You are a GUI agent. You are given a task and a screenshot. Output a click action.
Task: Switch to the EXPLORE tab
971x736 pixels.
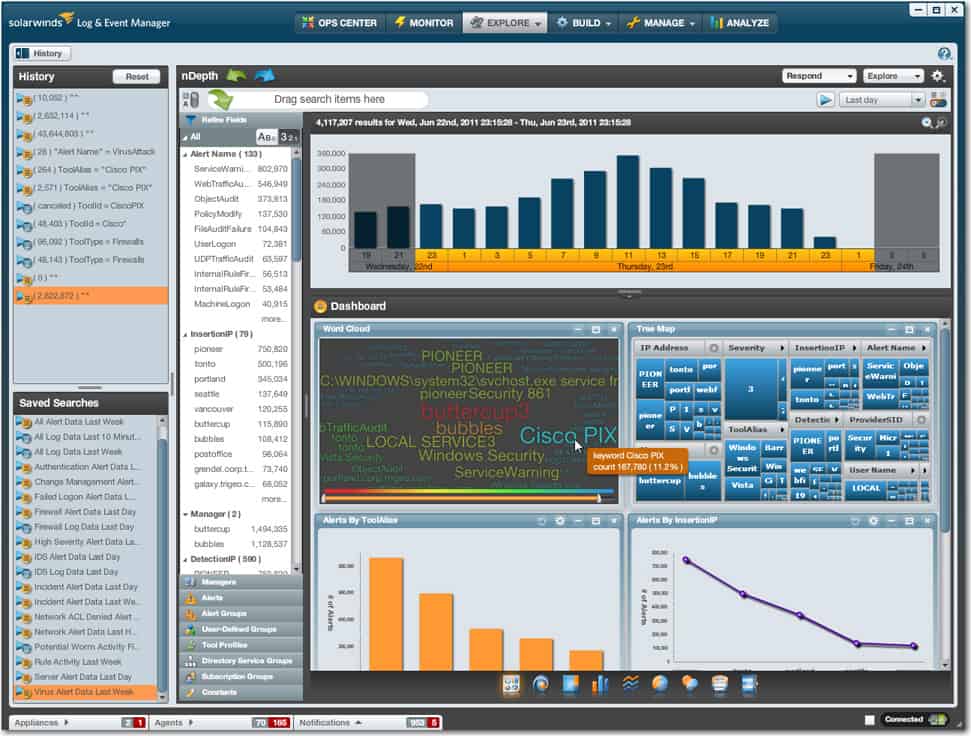504,22
